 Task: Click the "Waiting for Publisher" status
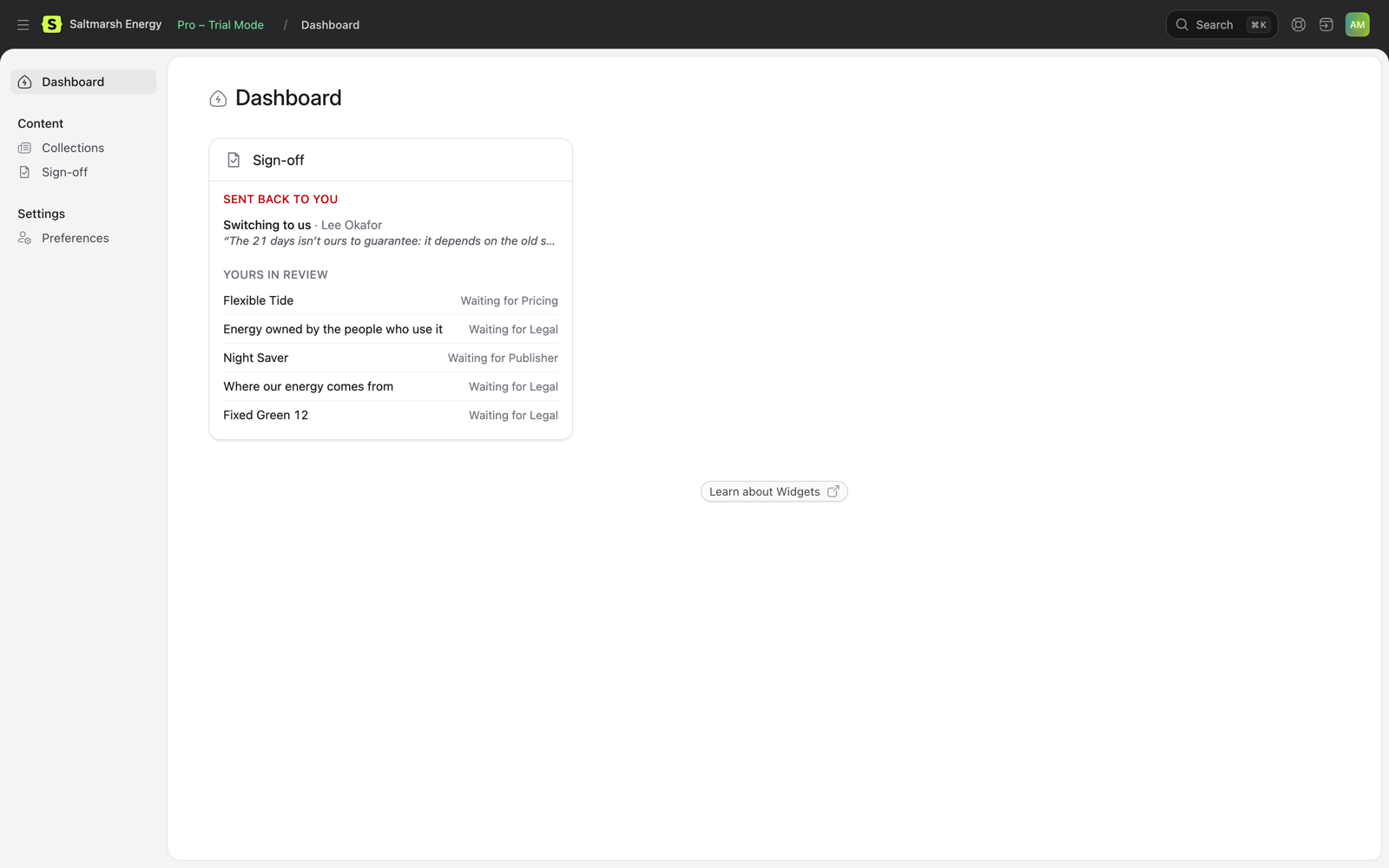503,358
